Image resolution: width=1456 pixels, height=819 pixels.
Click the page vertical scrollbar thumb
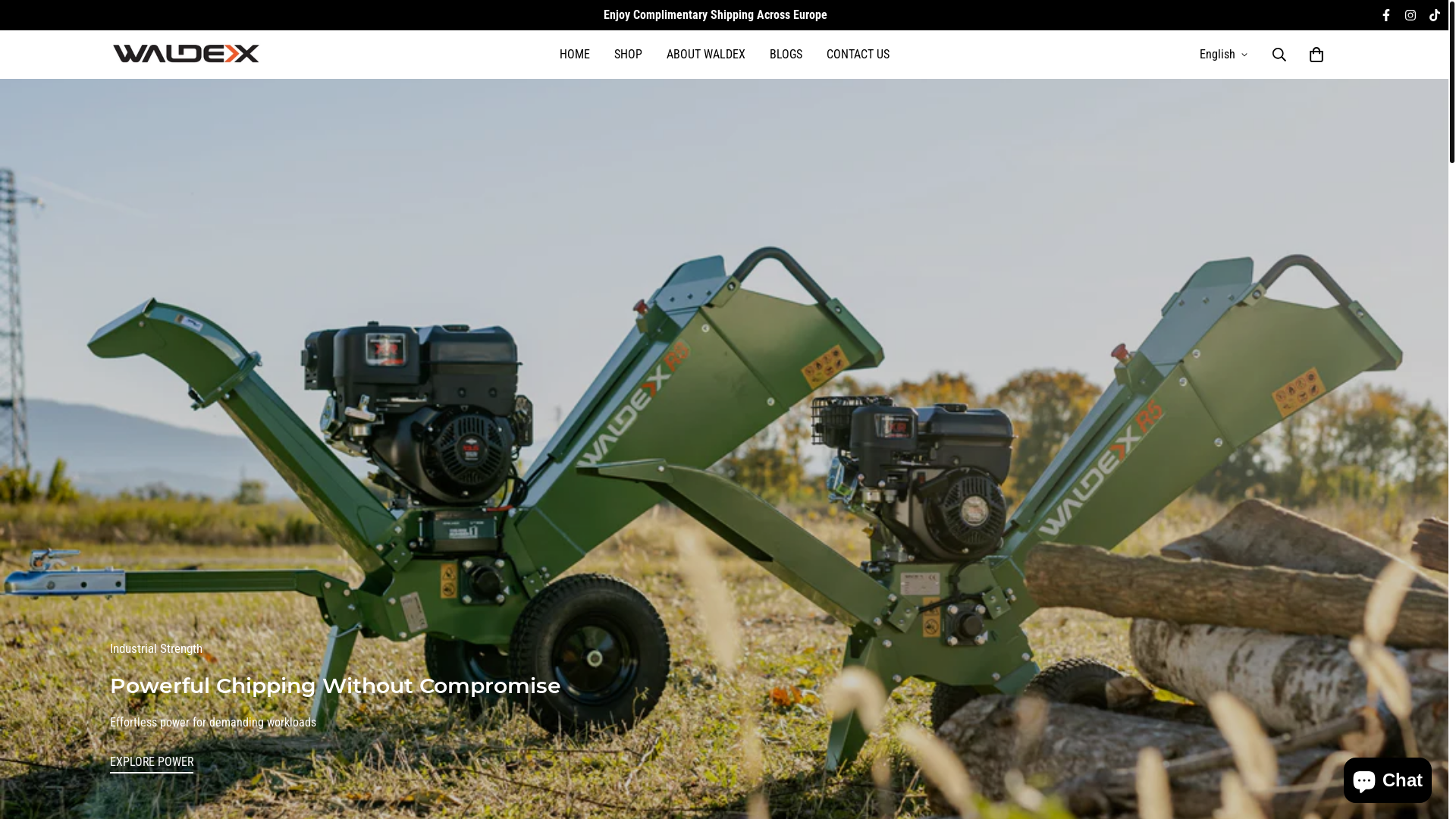1452,82
